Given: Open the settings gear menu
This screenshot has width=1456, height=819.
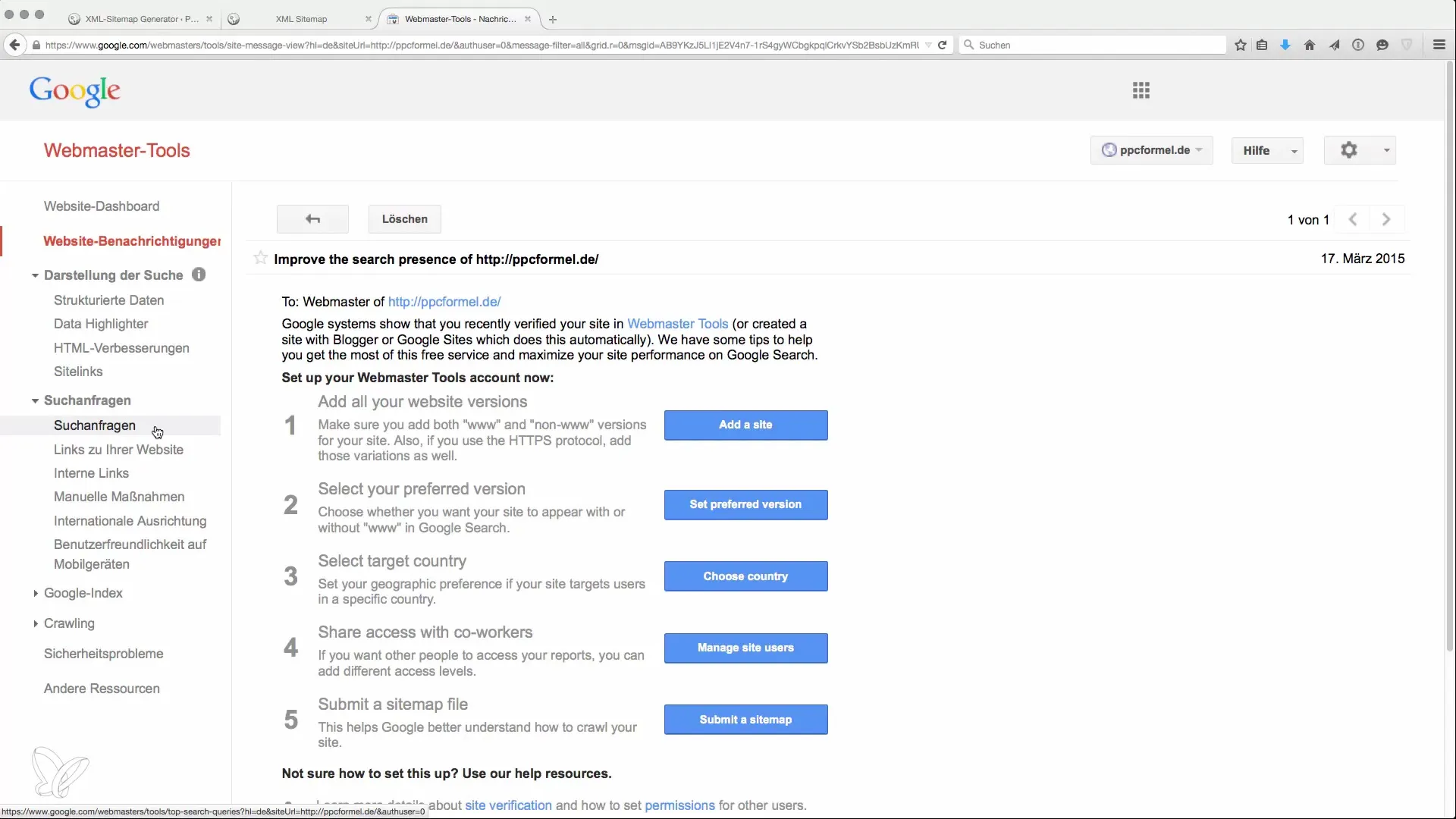Looking at the screenshot, I should click(x=1360, y=150).
